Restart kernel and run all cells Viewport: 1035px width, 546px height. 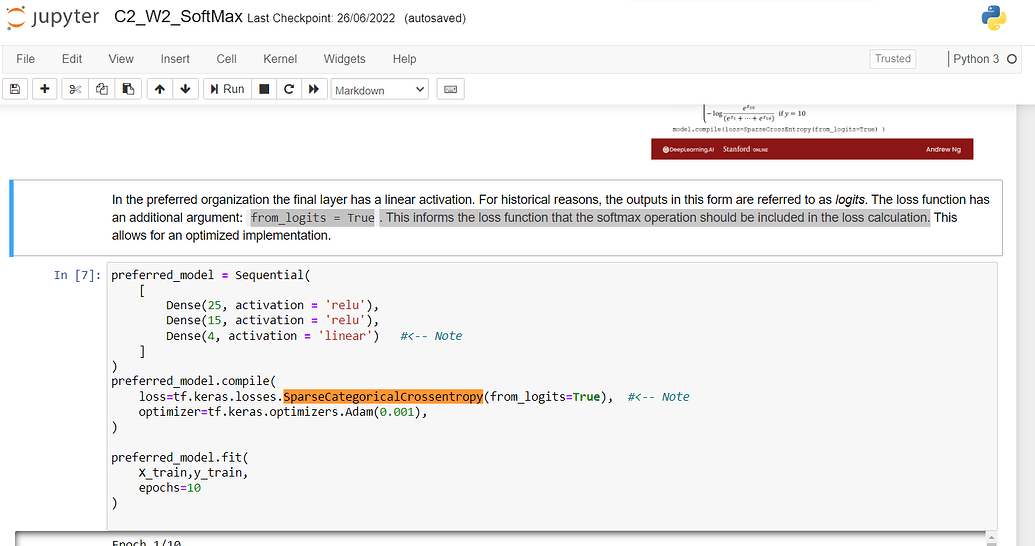[x=314, y=89]
